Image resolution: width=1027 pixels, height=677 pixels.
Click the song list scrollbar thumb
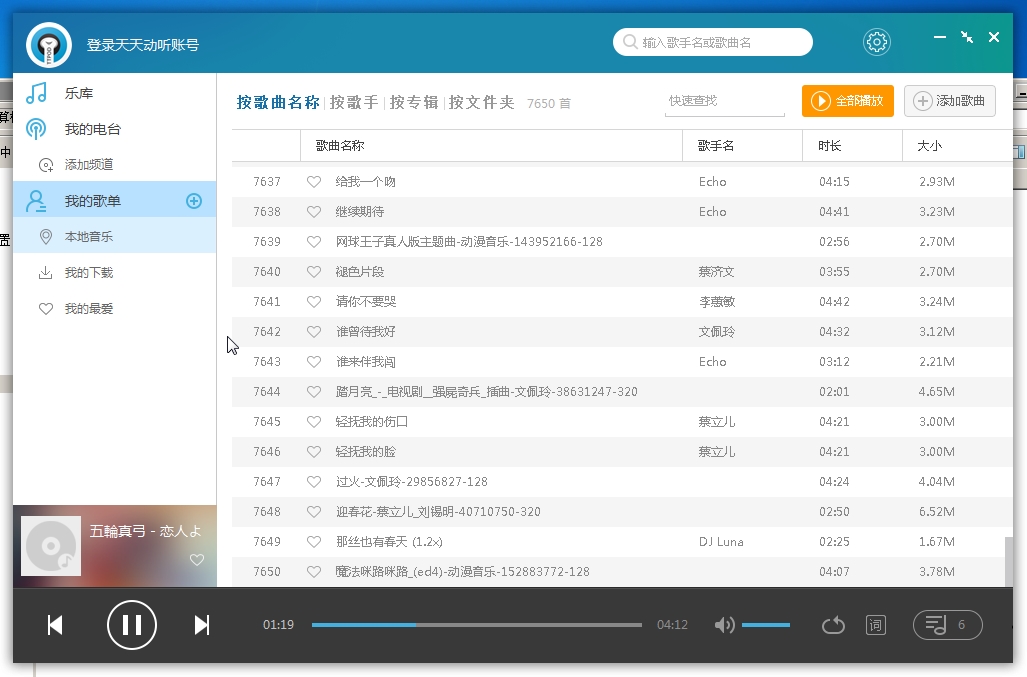[1009, 562]
